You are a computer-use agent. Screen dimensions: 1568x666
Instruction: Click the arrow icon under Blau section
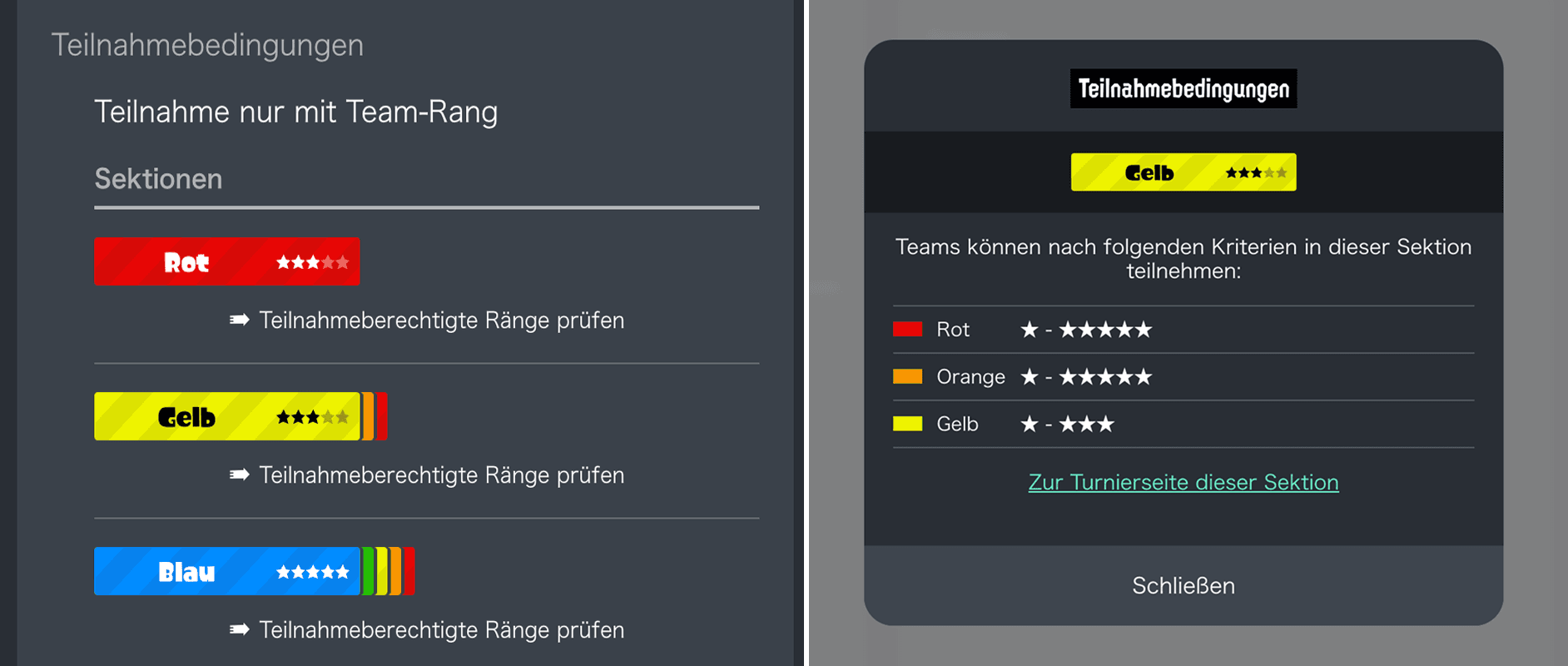coord(240,629)
